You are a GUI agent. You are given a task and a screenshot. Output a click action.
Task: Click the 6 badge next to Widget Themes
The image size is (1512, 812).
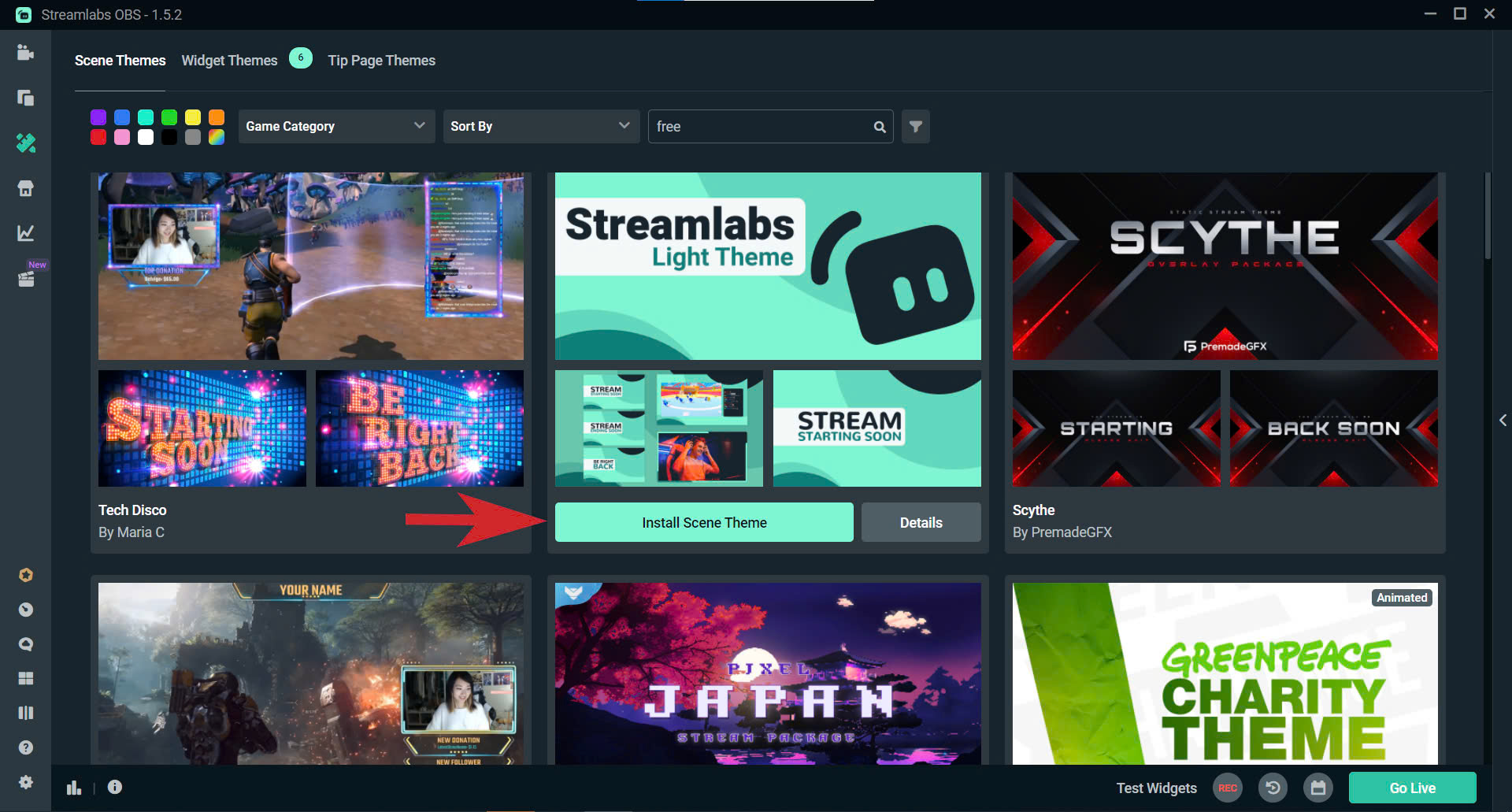pos(300,57)
